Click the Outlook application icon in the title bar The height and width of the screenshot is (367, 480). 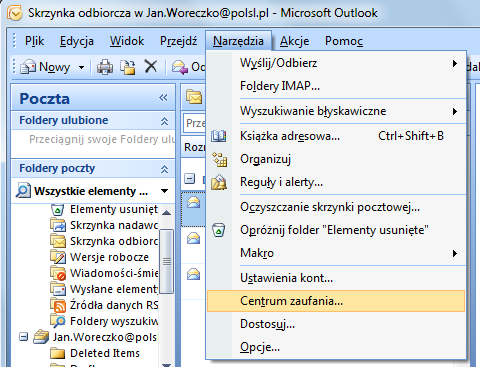[x=15, y=13]
